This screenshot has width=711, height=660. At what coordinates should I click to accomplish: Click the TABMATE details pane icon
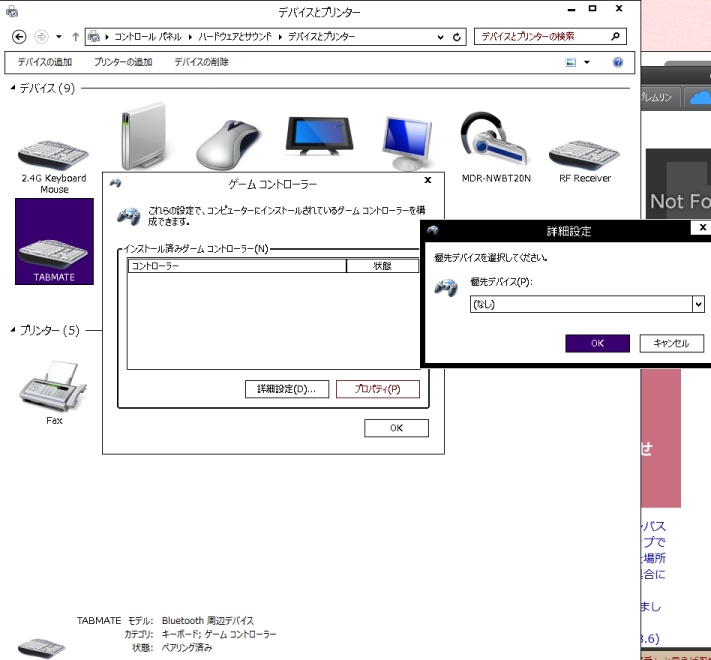[x=41, y=648]
